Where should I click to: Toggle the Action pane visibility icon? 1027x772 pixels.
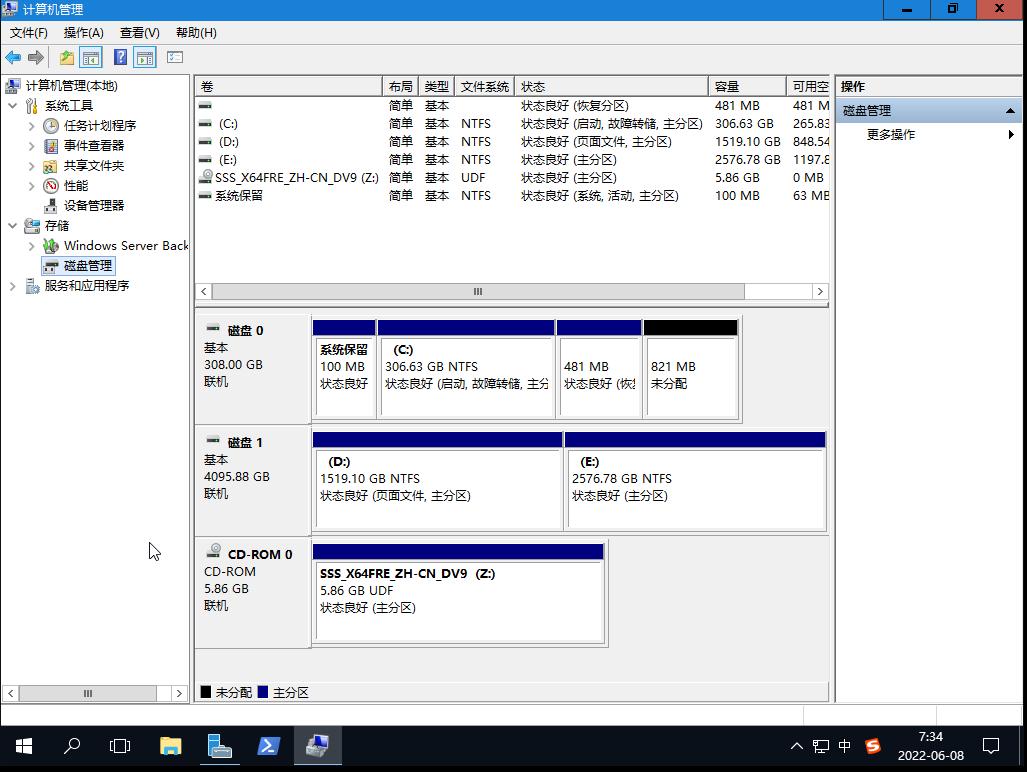(x=144, y=57)
